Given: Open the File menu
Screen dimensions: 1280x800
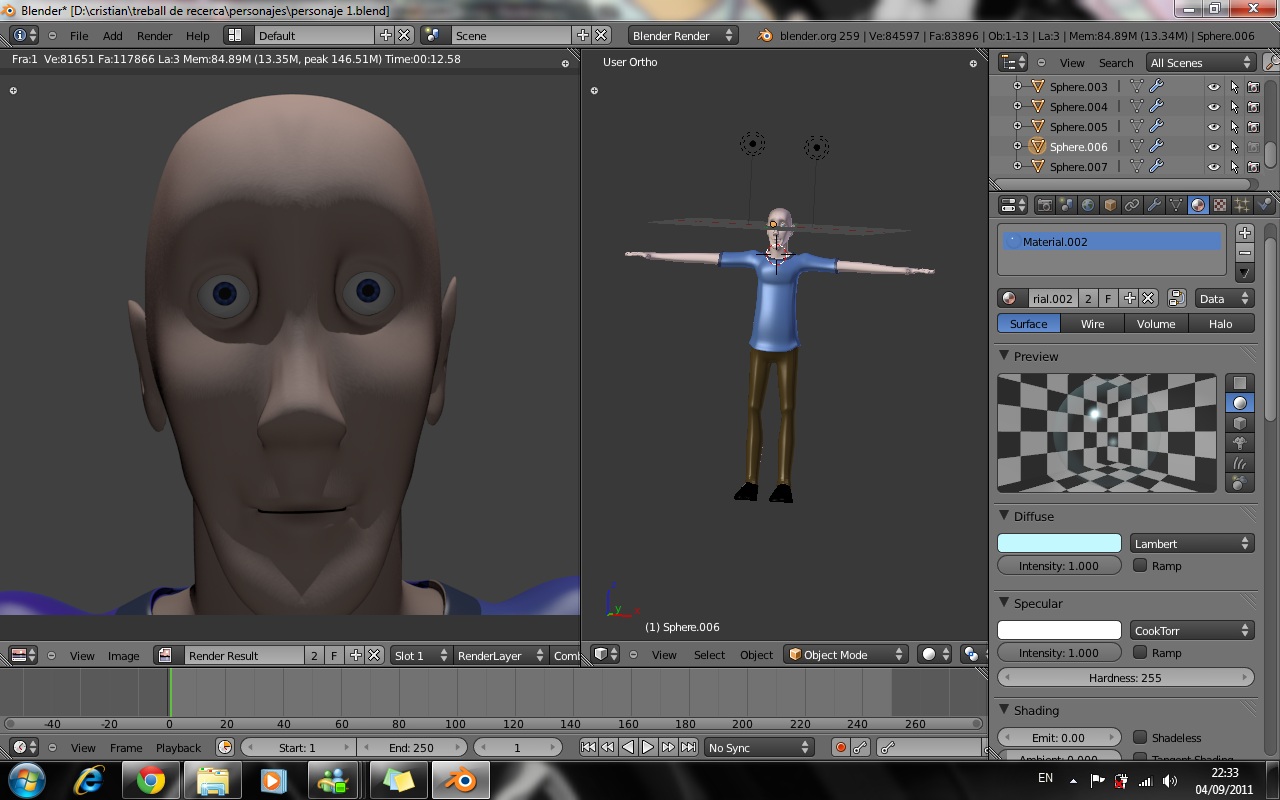Looking at the screenshot, I should point(79,35).
